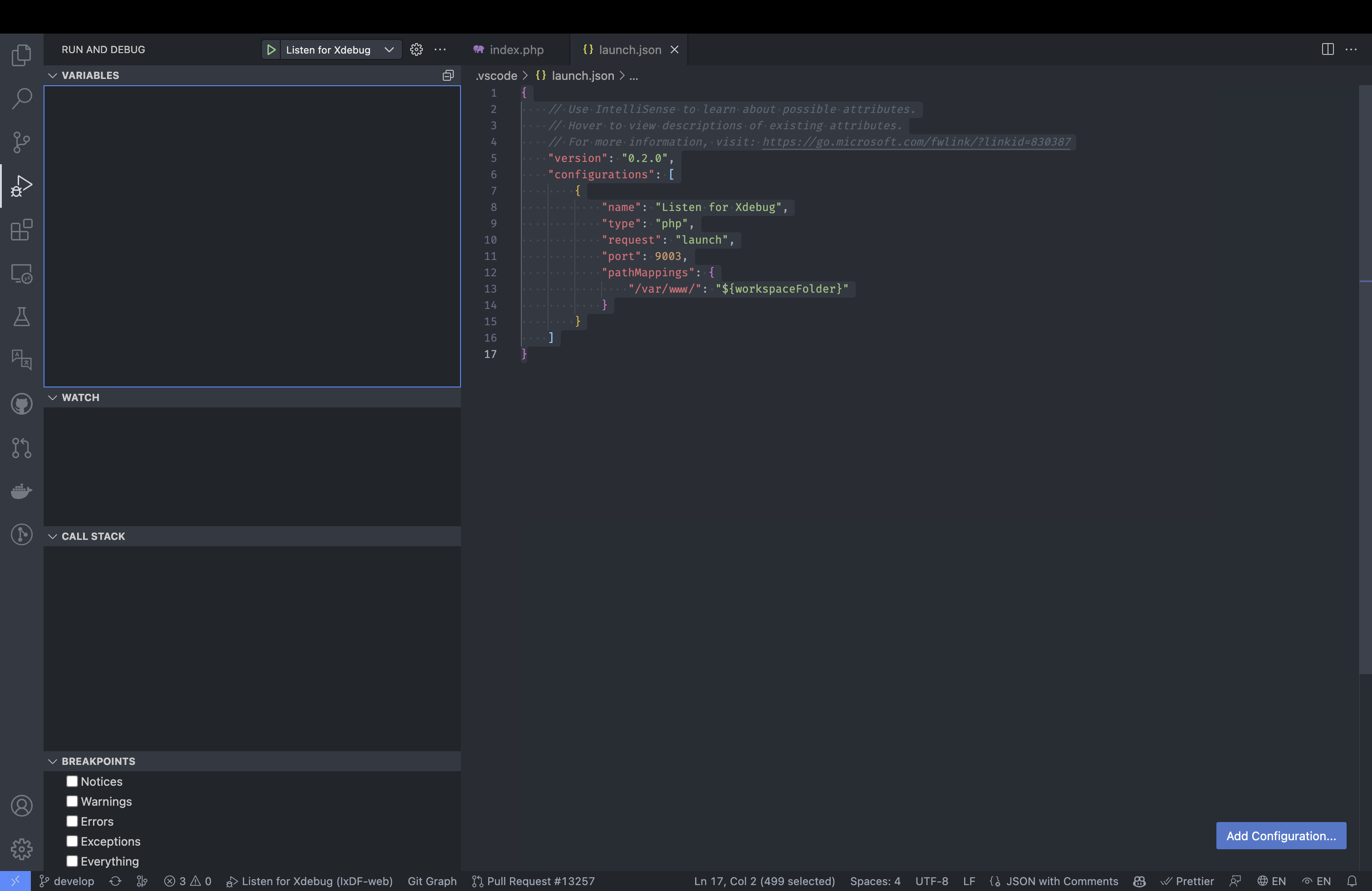Check the Exceptions breakpoint
This screenshot has width=1372, height=891.
click(72, 841)
